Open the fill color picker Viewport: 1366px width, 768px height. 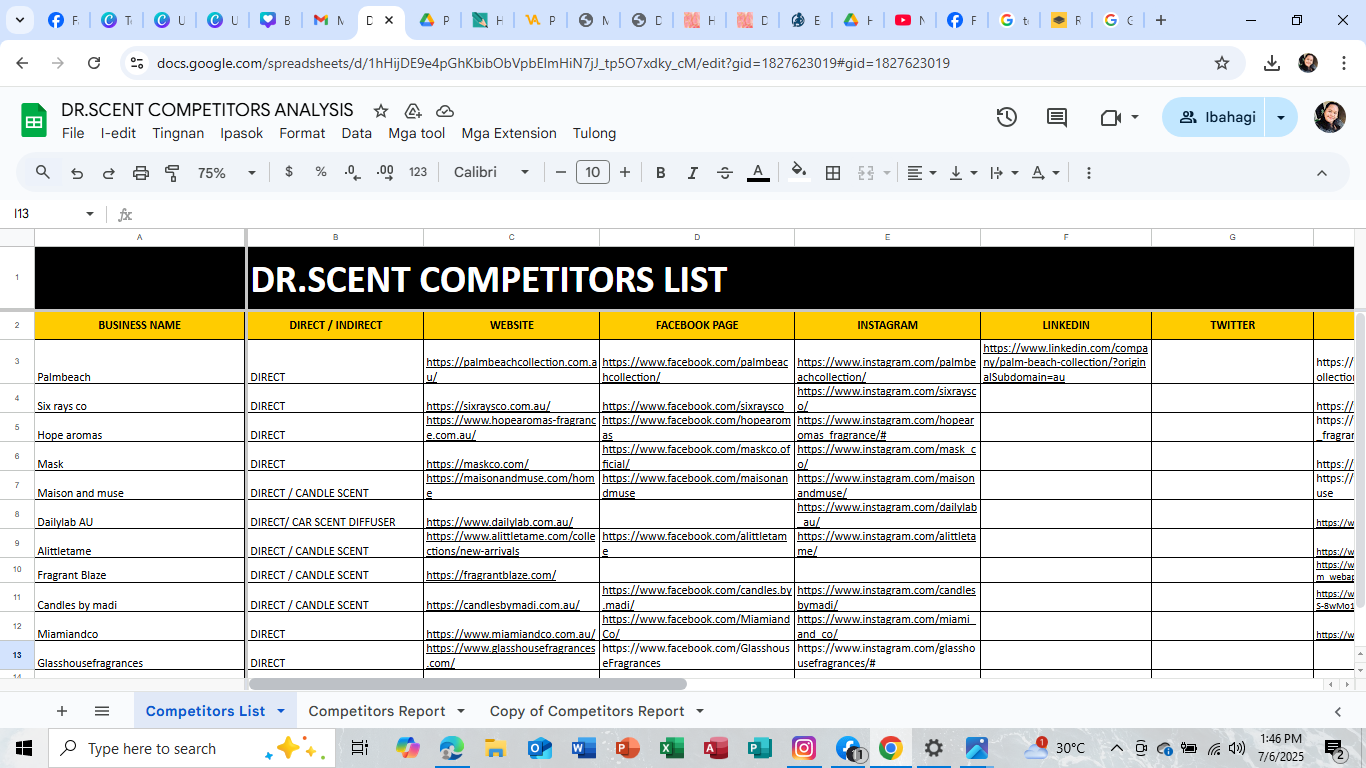(799, 172)
